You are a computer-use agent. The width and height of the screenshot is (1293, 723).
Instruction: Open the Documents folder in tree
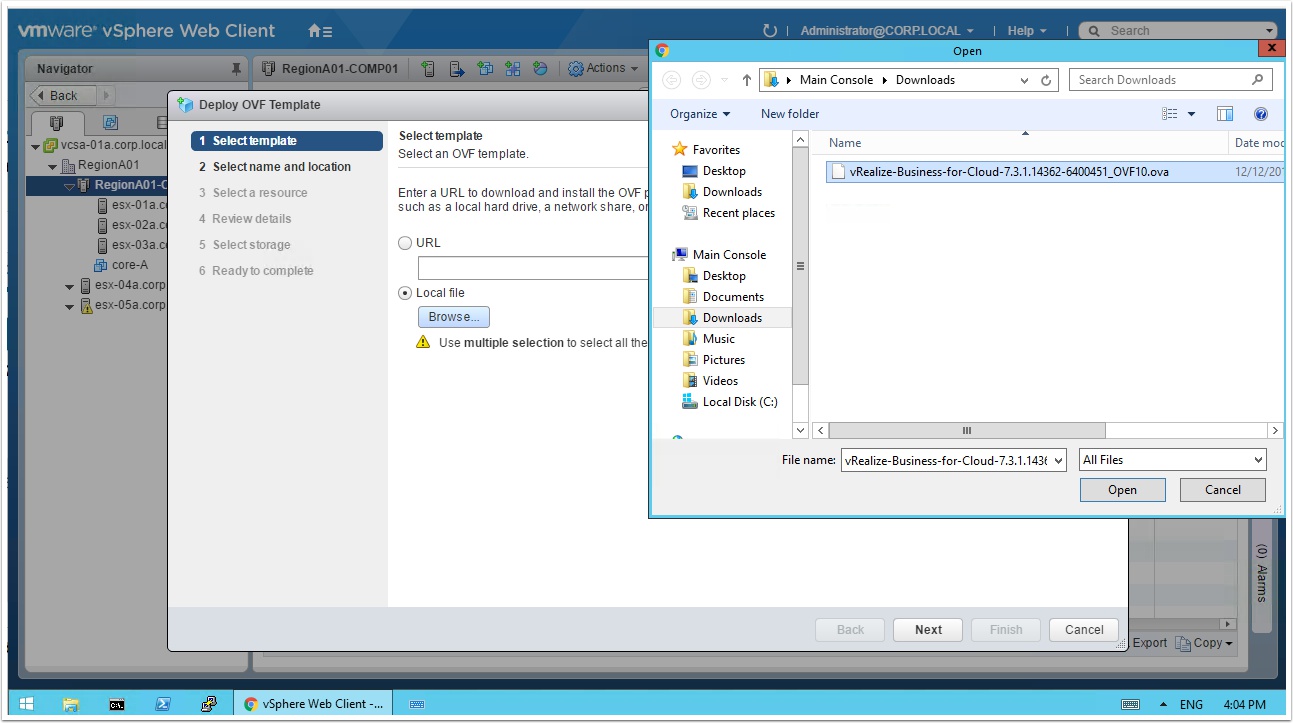[x=733, y=297]
